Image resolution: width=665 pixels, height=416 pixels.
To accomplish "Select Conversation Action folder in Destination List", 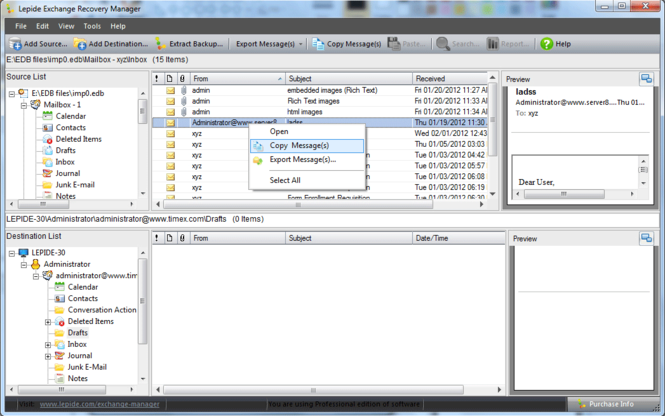I will tap(102, 310).
